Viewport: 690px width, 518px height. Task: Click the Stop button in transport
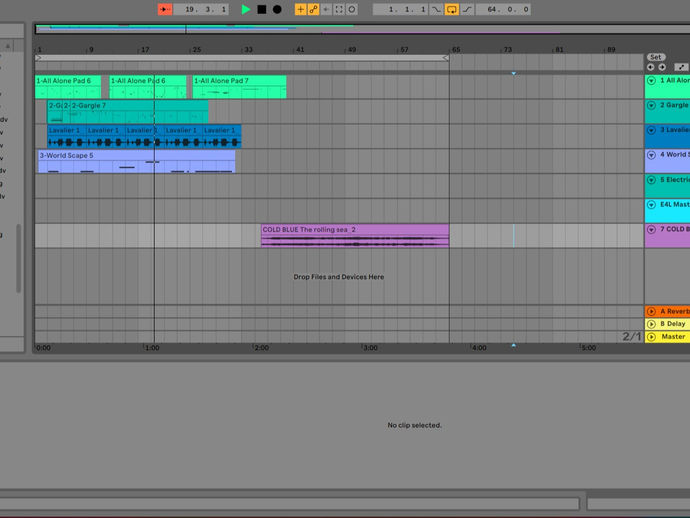pos(261,9)
